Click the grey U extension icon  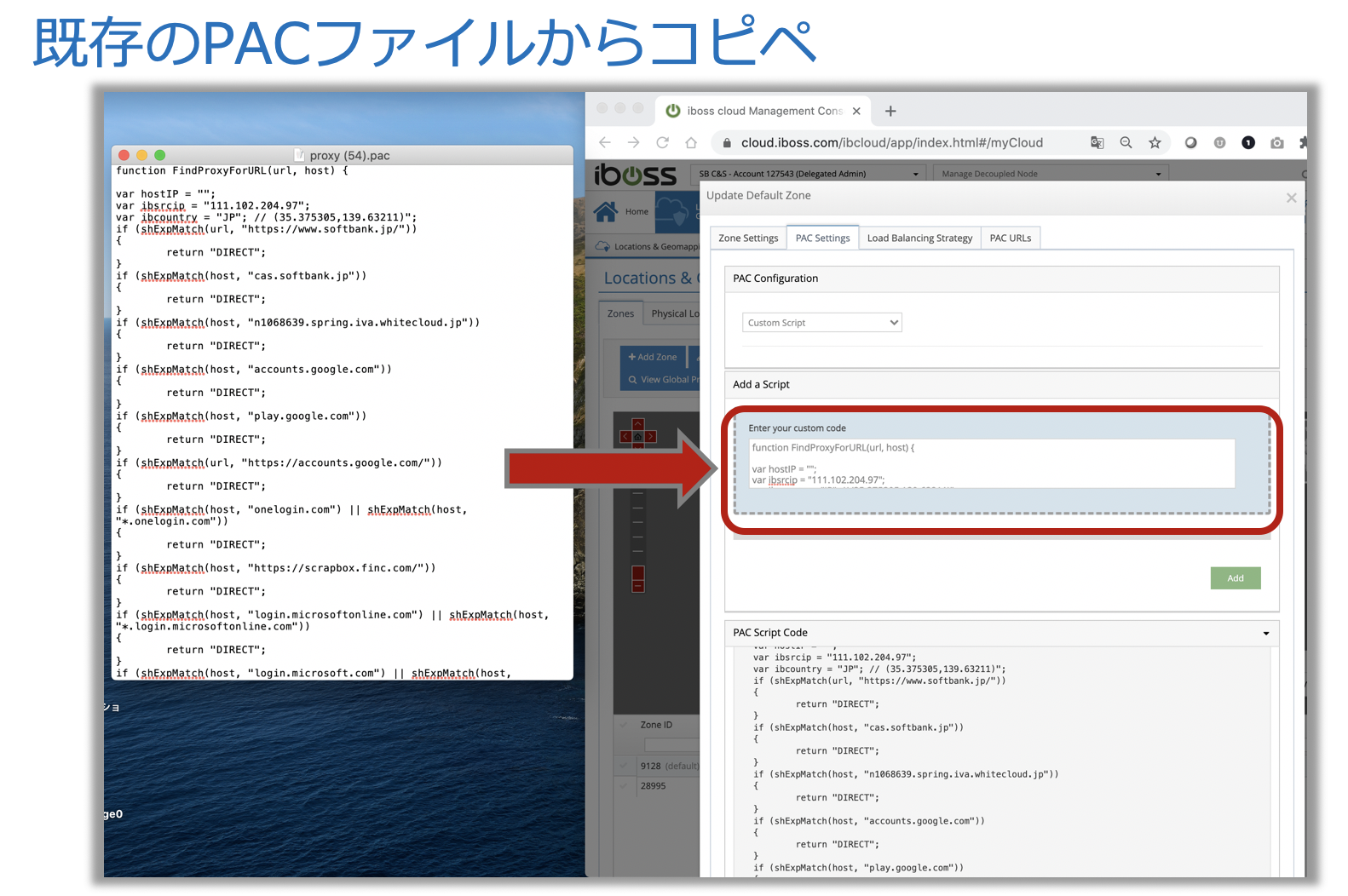[1219, 142]
